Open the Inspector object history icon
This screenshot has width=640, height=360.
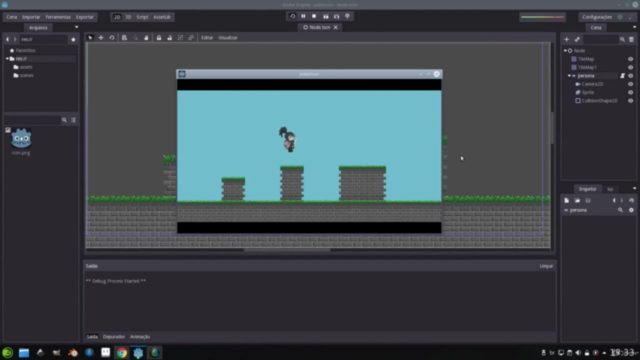(x=631, y=200)
